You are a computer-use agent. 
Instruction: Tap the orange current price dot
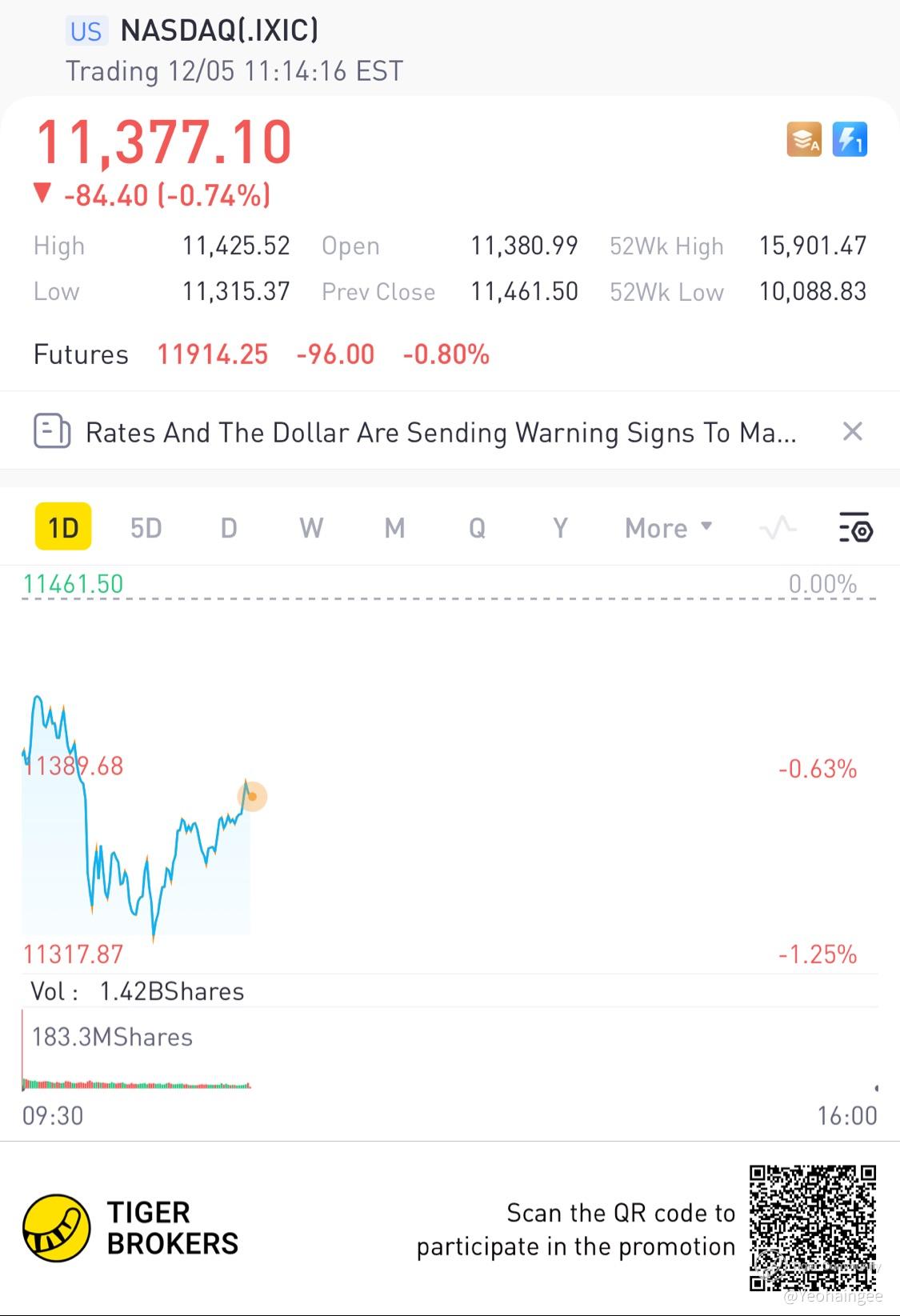[252, 797]
